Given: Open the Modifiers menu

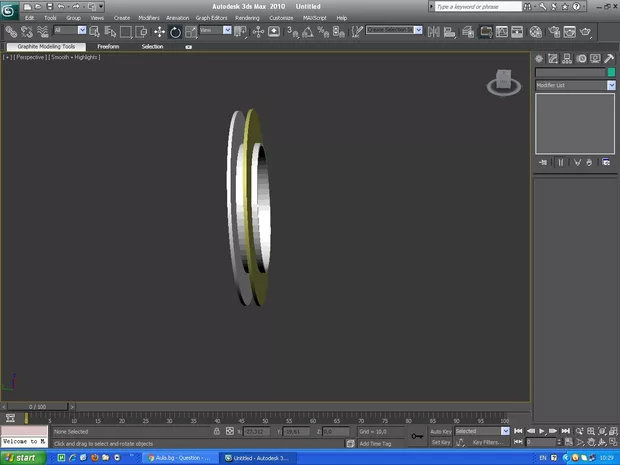Looking at the screenshot, I should tap(148, 18).
